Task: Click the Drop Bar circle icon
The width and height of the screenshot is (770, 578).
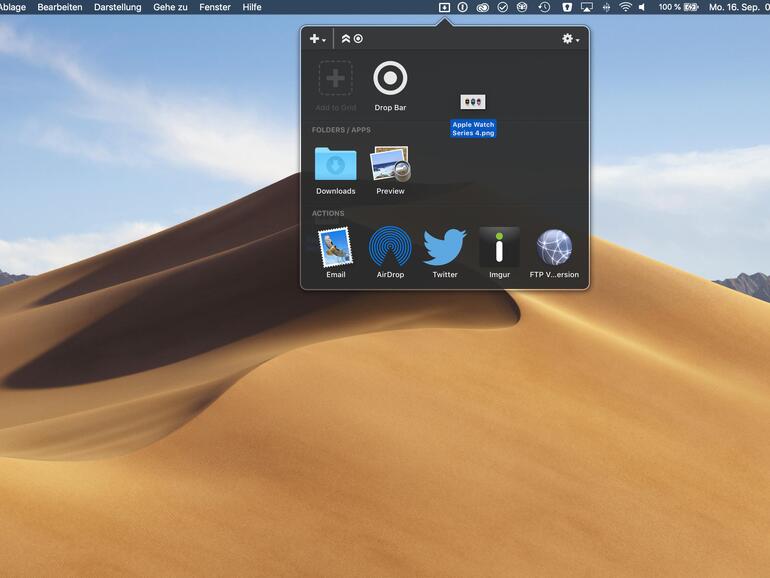Action: pos(390,78)
